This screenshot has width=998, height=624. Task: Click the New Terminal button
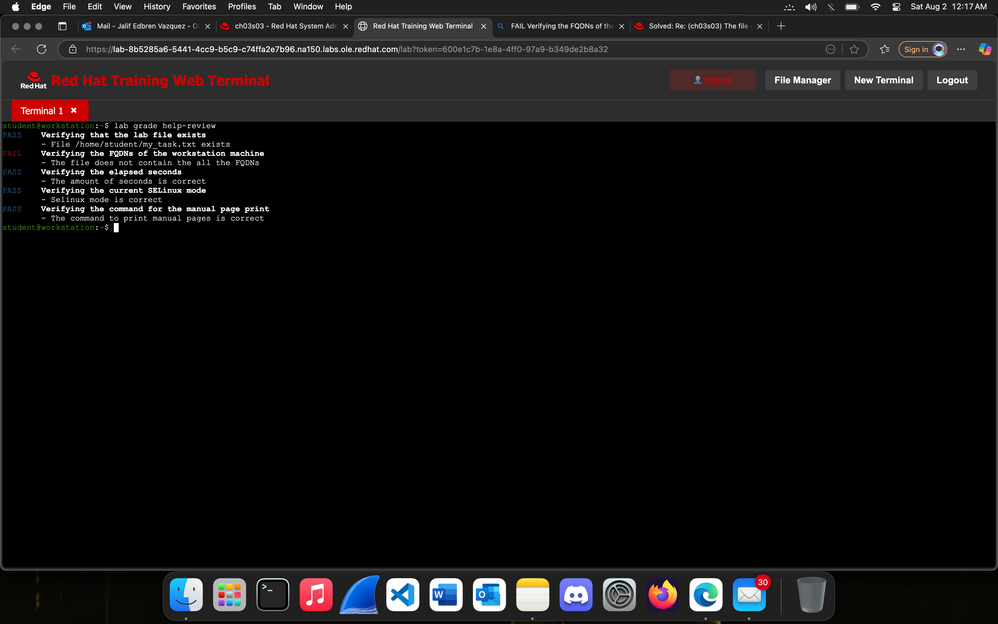(883, 80)
